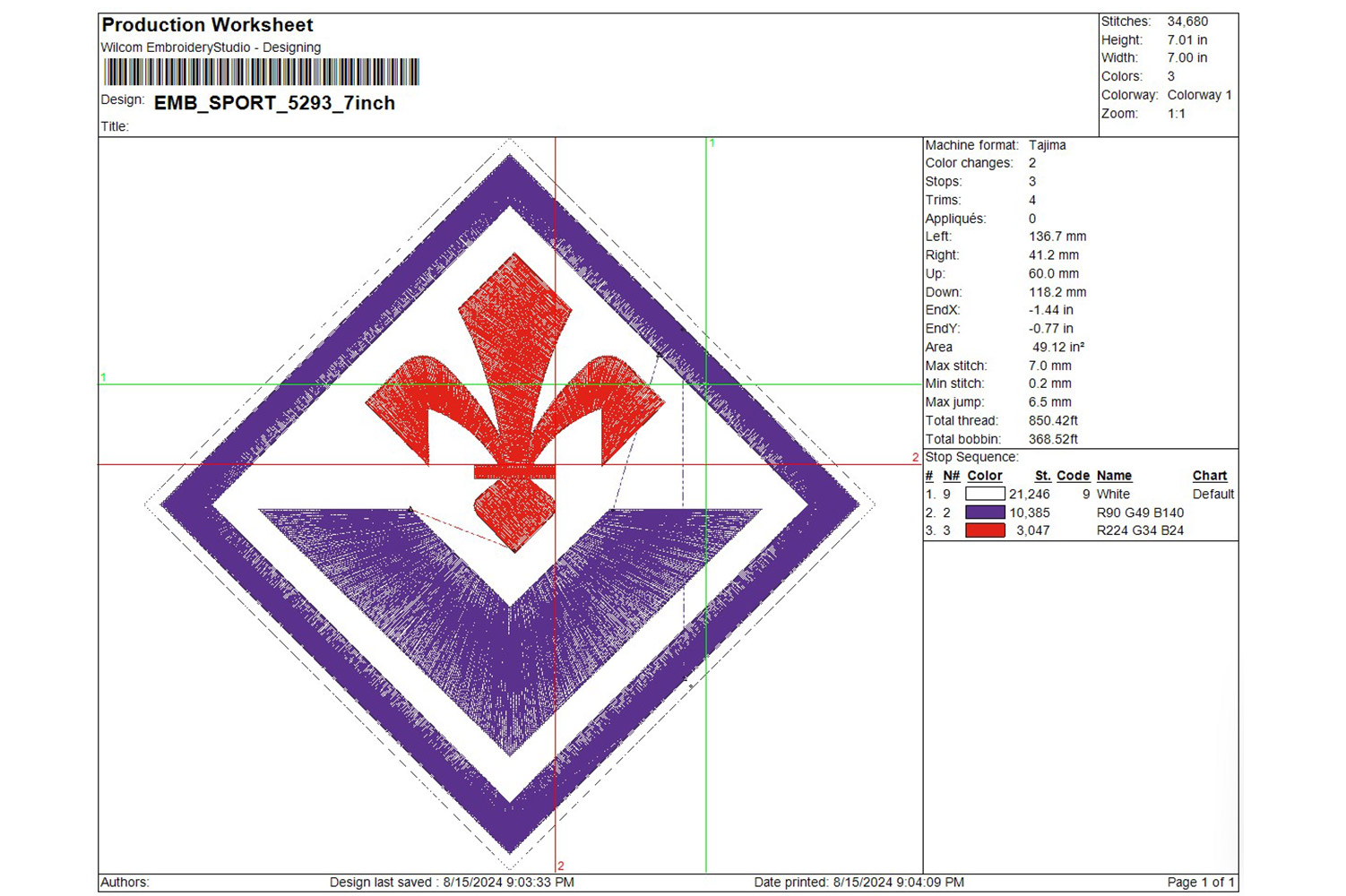Select the white thread color swatch

(984, 494)
